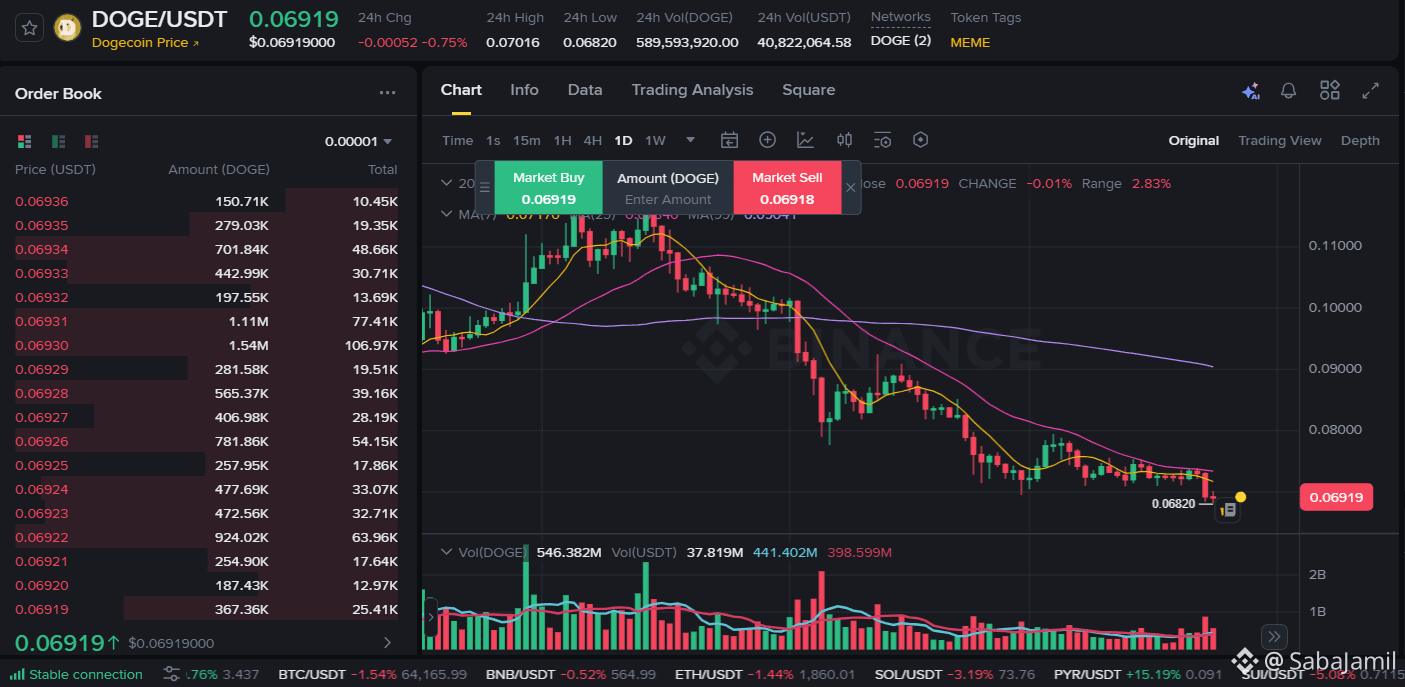Open PYR/USDT pair in bottom ticker

(x=1138, y=674)
